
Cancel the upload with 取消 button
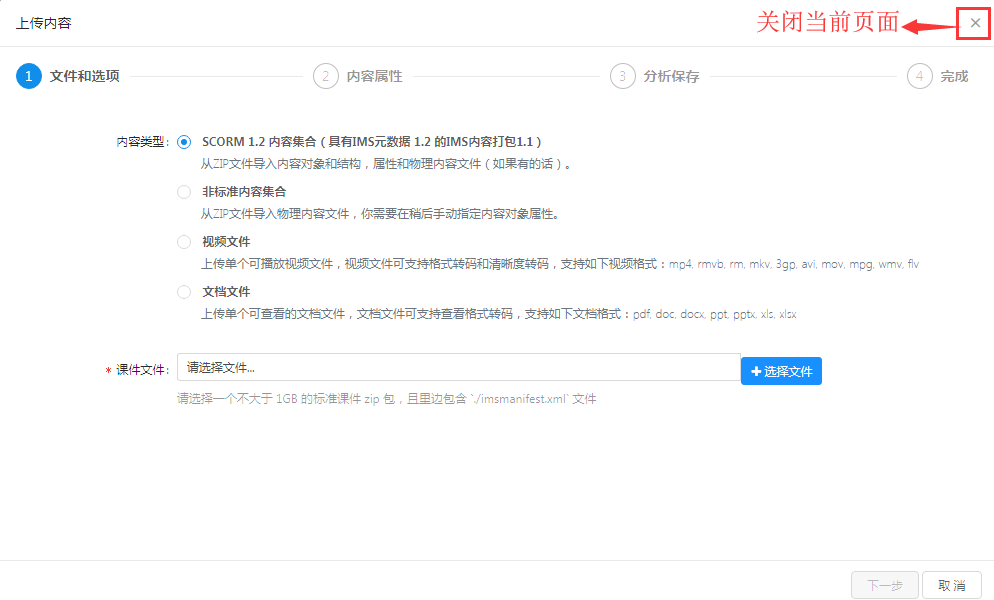[952, 585]
